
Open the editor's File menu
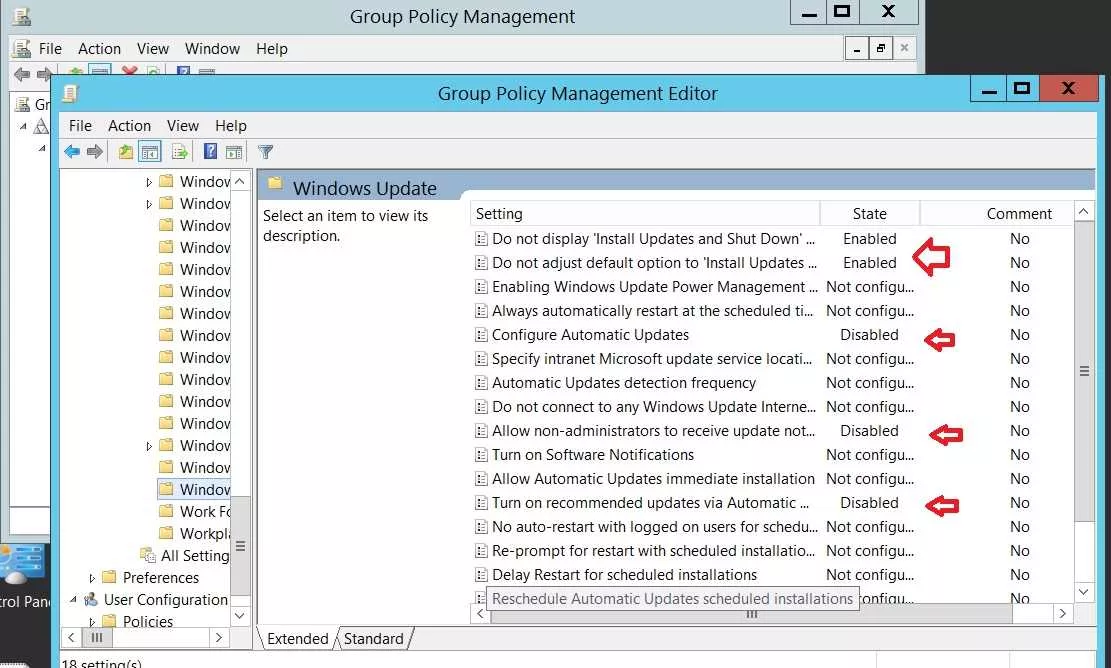point(80,125)
